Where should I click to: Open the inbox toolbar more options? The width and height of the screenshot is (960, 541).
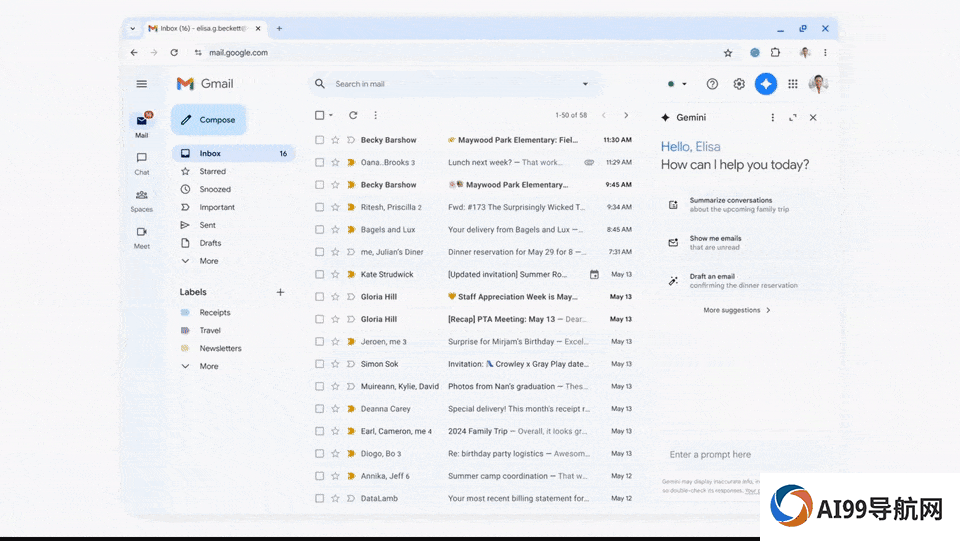[375, 115]
